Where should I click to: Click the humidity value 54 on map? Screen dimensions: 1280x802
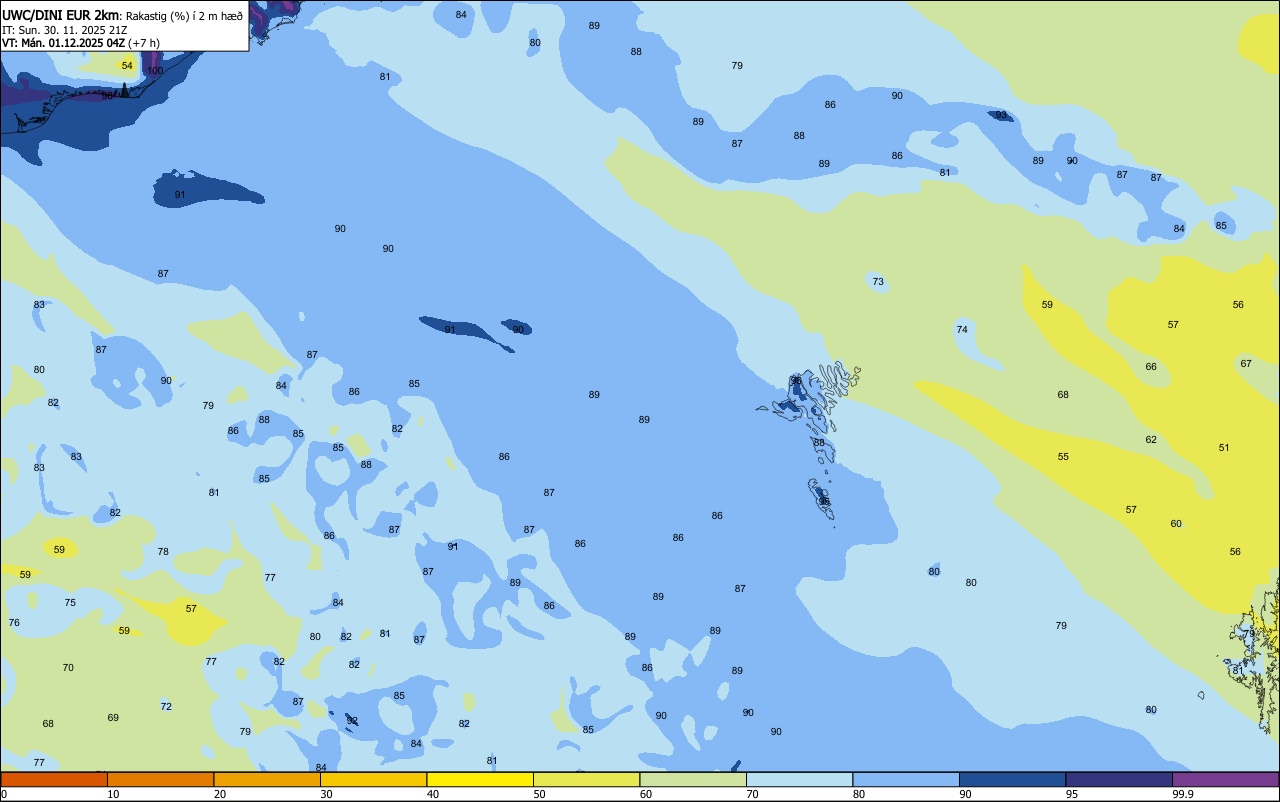point(127,65)
